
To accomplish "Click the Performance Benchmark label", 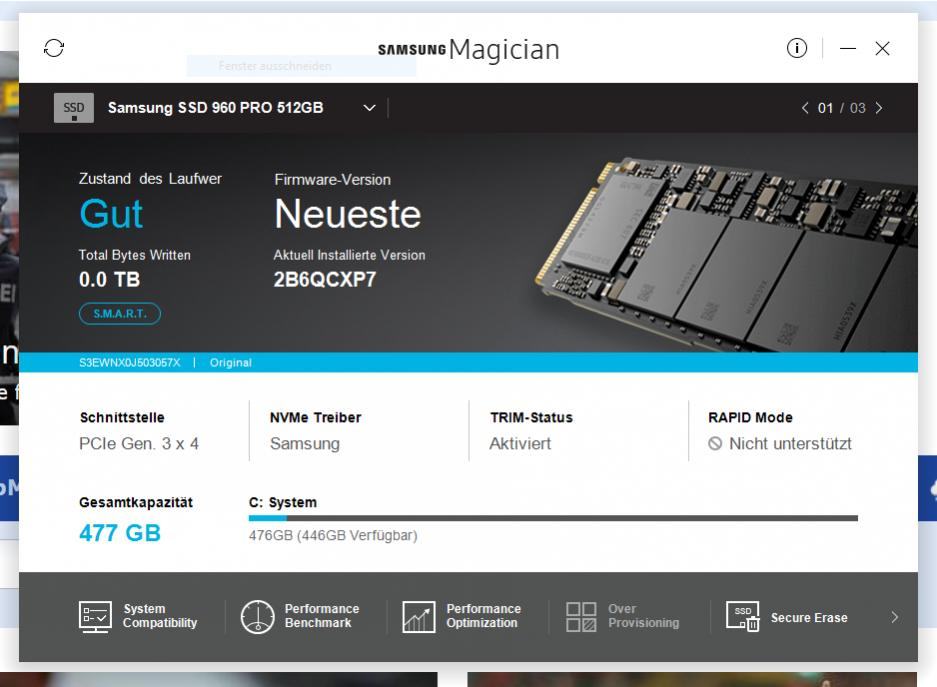I will click(x=321, y=616).
